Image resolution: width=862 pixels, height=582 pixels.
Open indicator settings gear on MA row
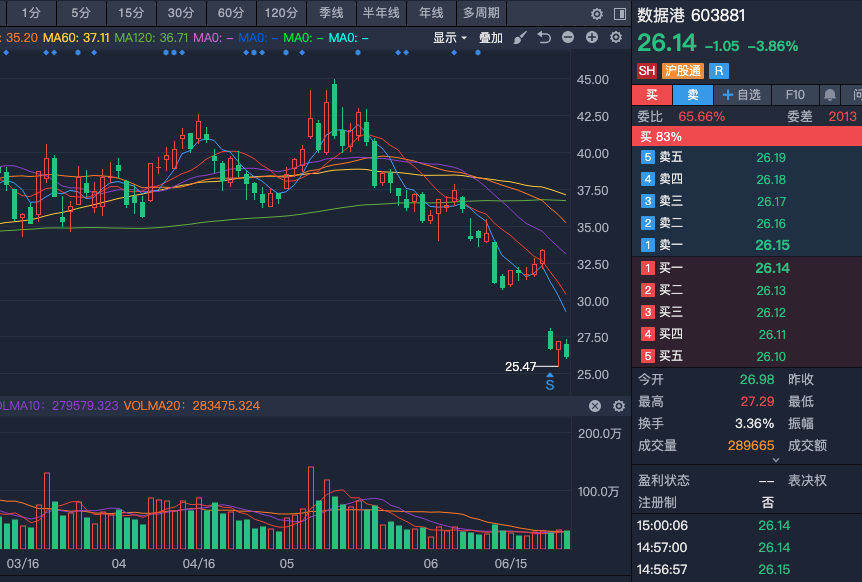click(x=616, y=37)
